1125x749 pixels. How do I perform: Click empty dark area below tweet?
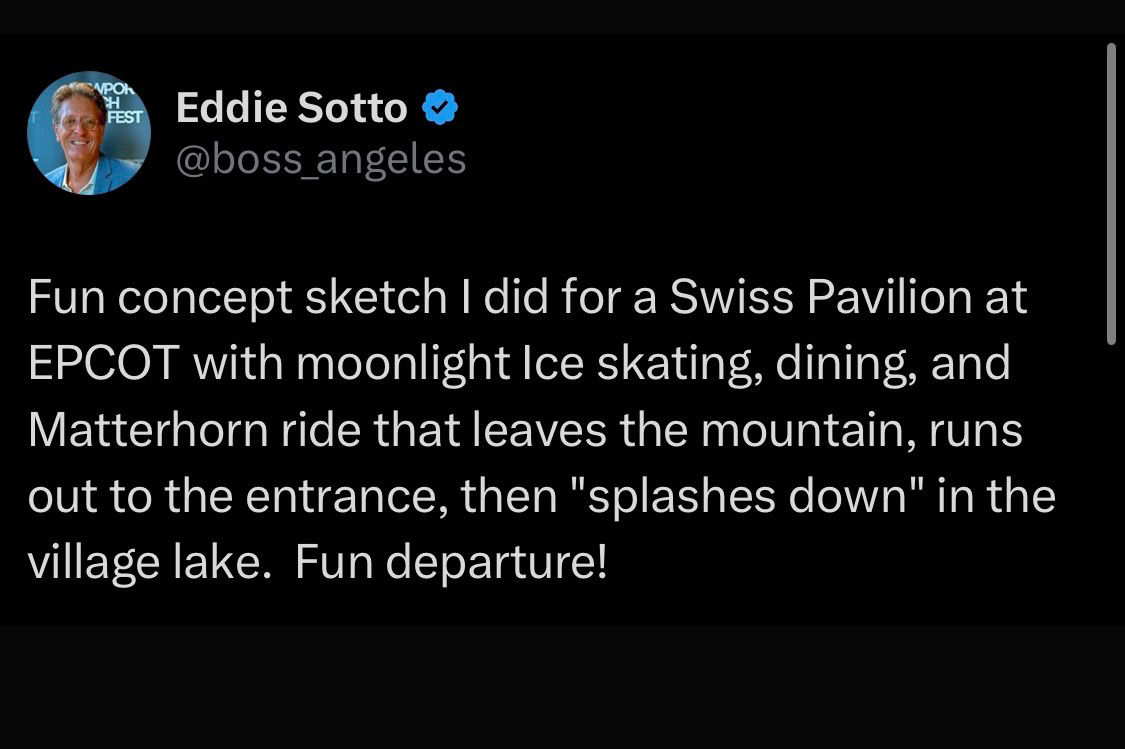click(x=560, y=690)
